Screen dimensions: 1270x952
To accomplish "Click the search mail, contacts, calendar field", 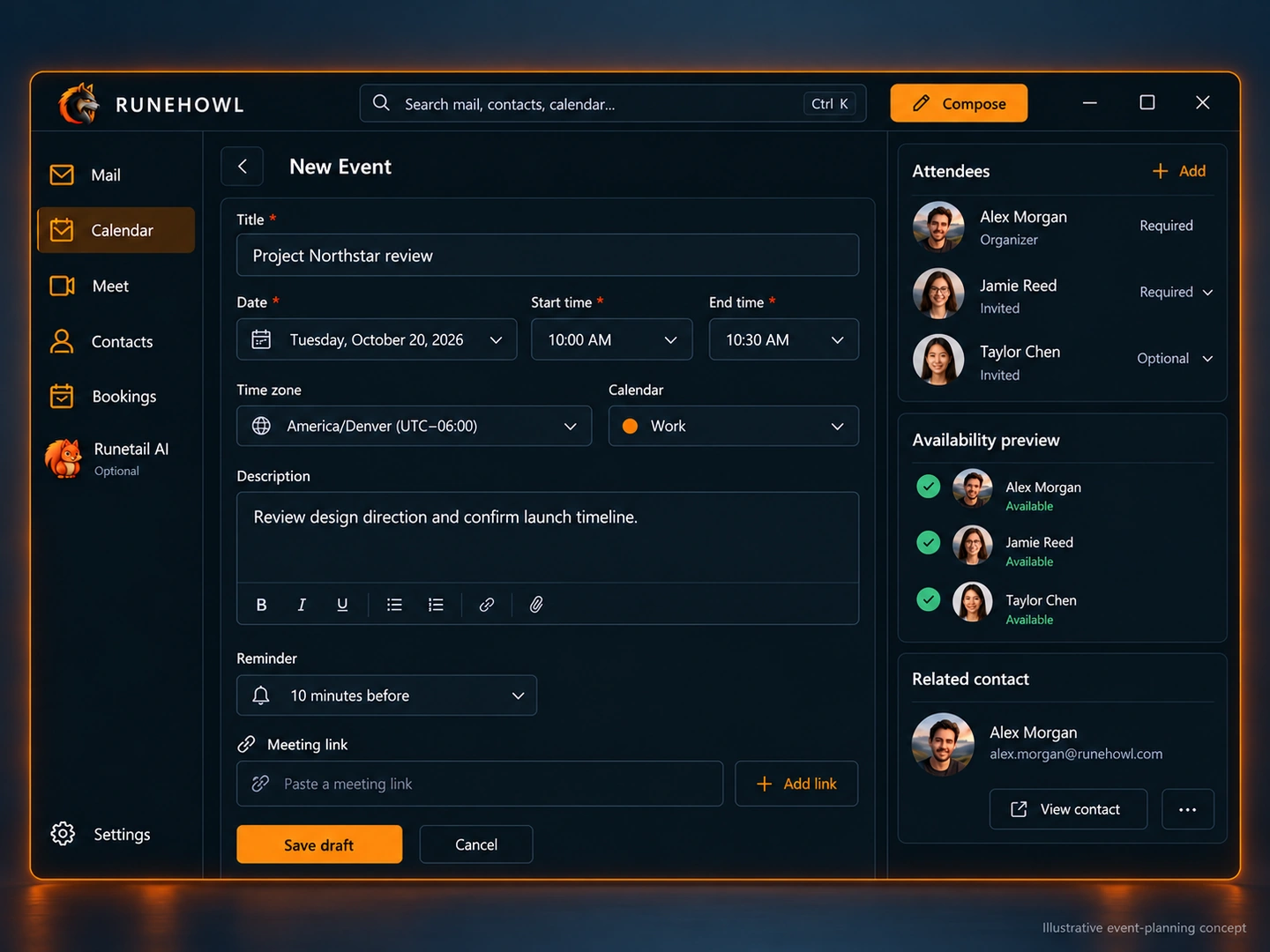I will click(x=613, y=103).
